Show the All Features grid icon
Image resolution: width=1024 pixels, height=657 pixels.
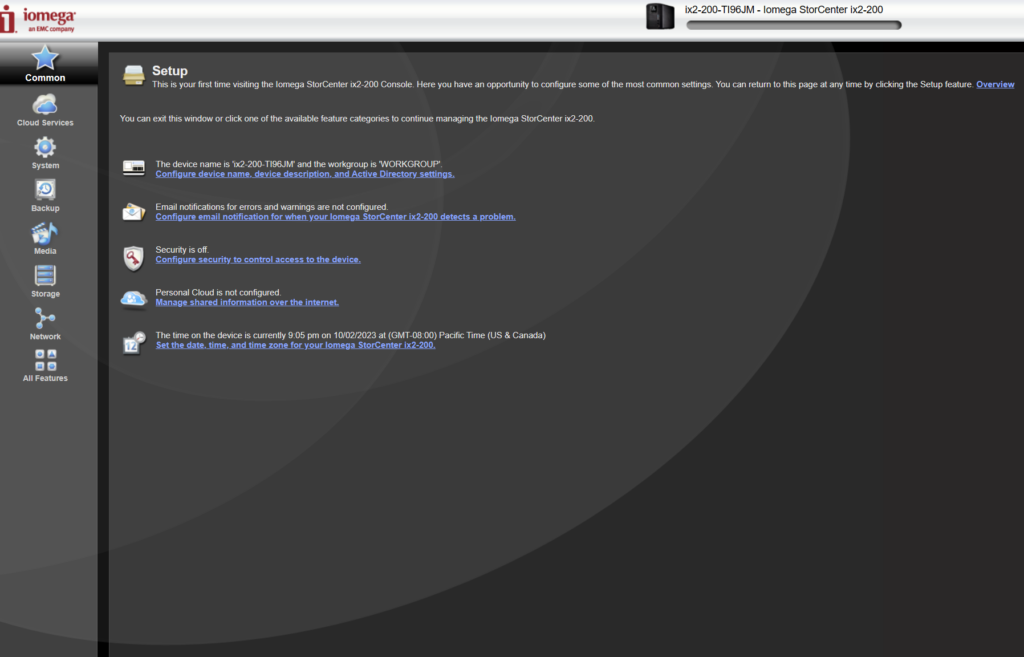[45, 360]
